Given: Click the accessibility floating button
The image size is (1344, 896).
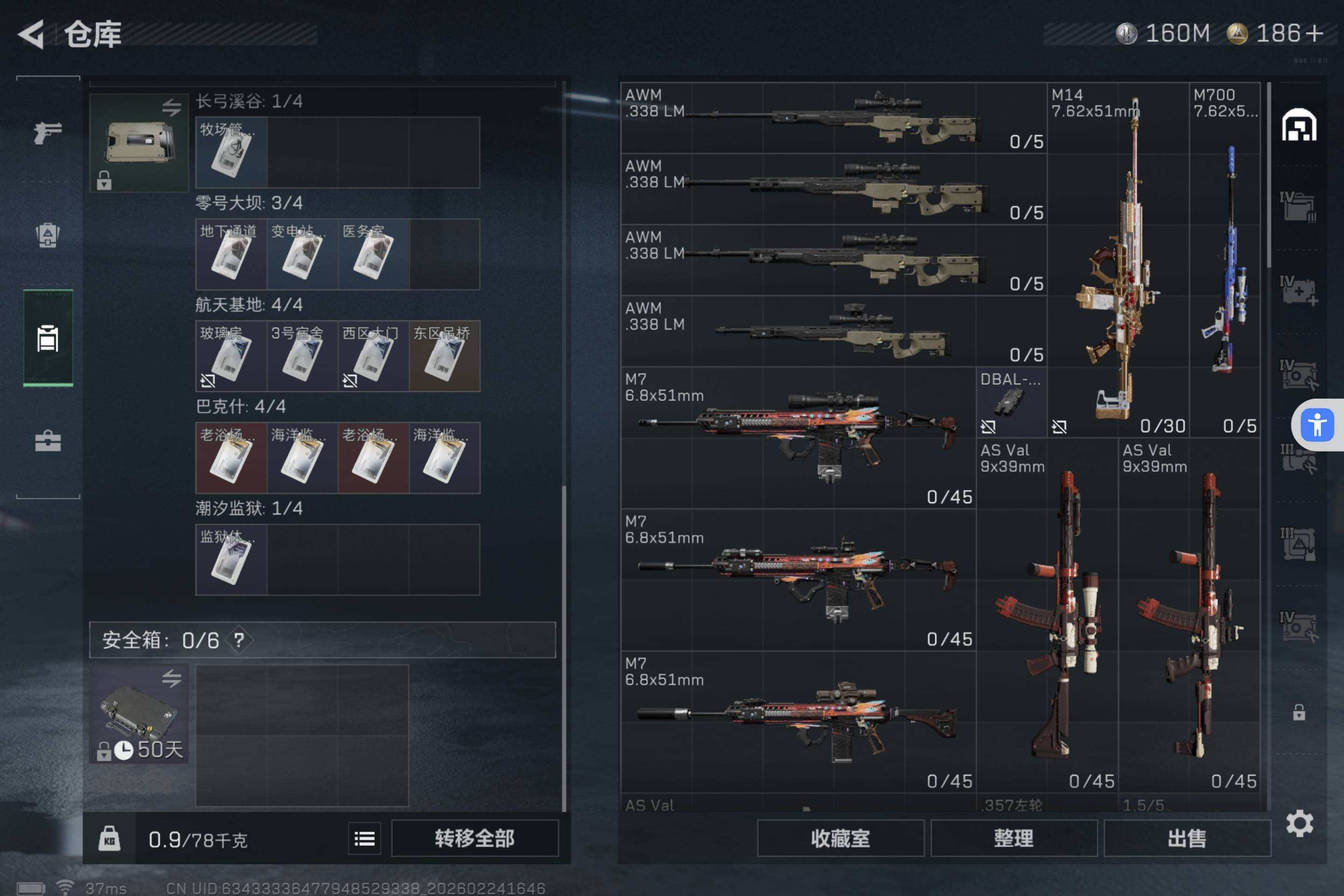Looking at the screenshot, I should tap(1317, 425).
